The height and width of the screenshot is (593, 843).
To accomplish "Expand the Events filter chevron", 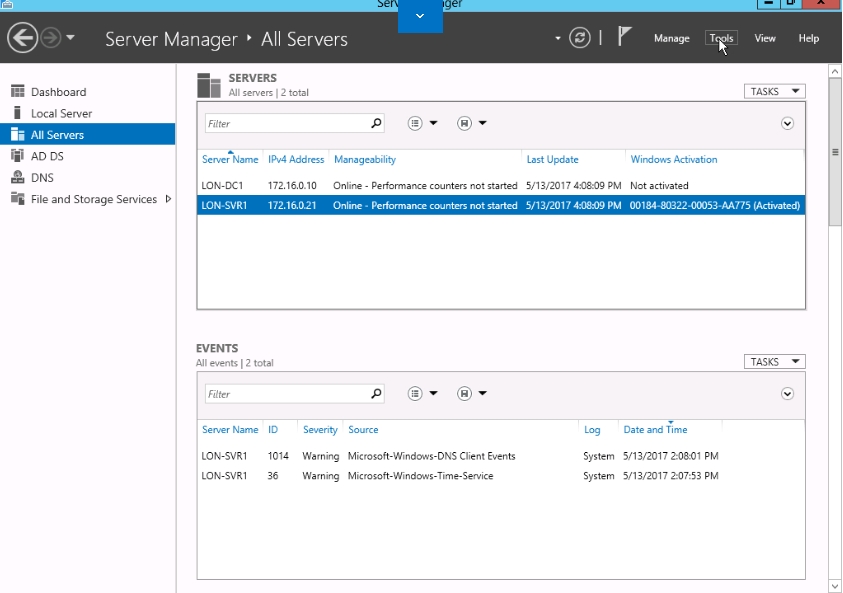I will point(787,394).
